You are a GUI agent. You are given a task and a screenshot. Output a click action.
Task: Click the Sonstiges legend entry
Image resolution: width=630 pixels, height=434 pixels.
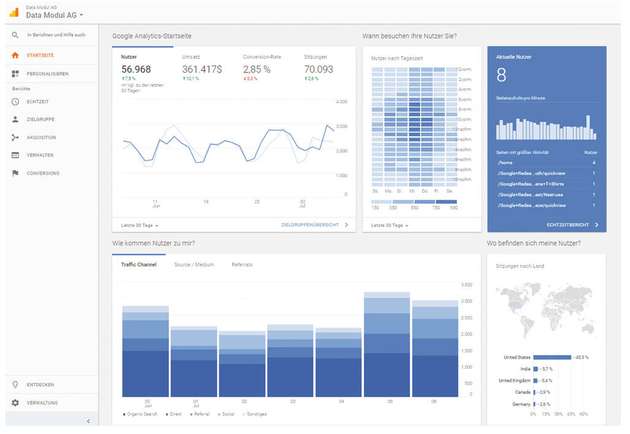(x=255, y=414)
